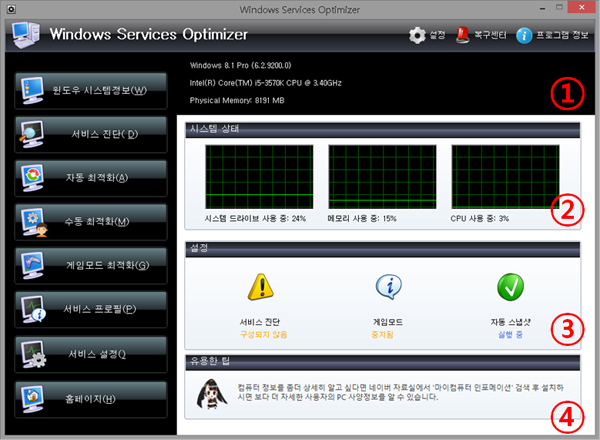Screen dimensions: 600x440
Task: Click the yellow warning triangle icon
Action: click(x=261, y=287)
